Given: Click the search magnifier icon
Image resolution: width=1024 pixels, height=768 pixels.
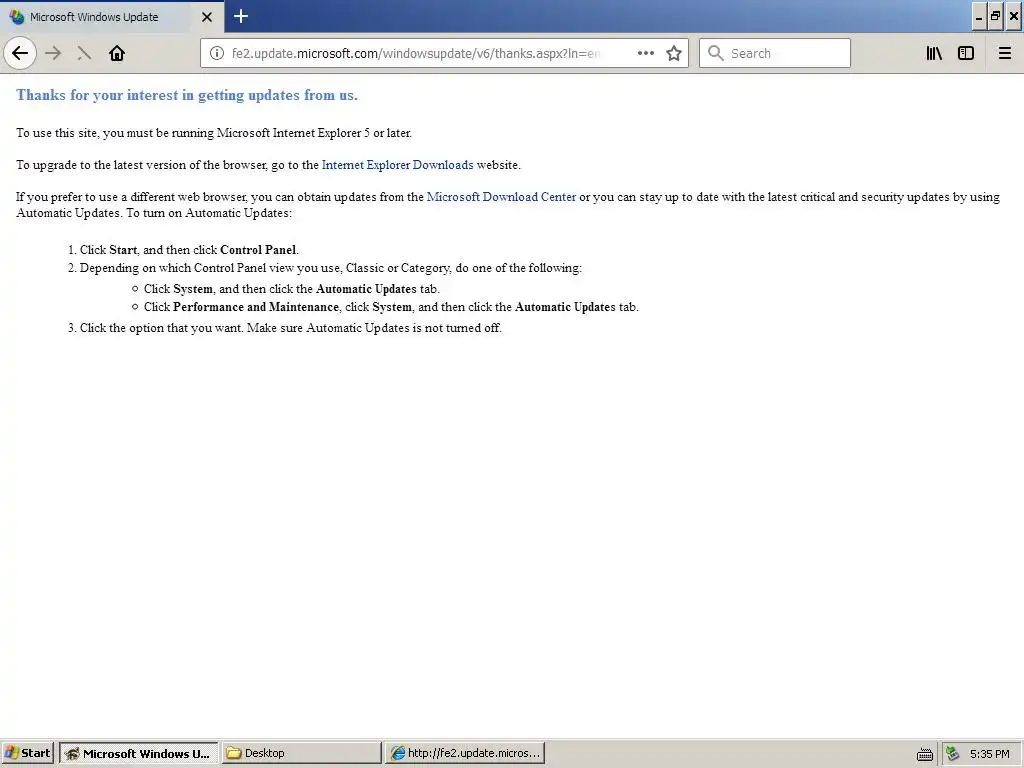Looking at the screenshot, I should click(x=716, y=53).
